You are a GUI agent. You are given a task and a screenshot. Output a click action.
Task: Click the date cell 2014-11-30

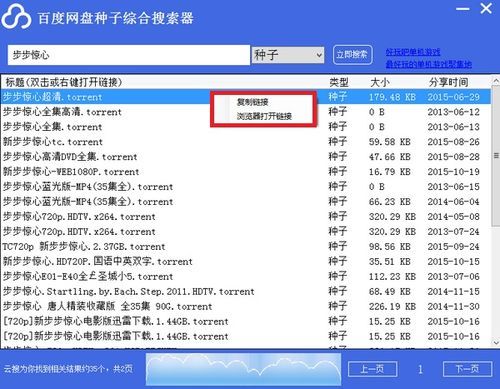(454, 306)
